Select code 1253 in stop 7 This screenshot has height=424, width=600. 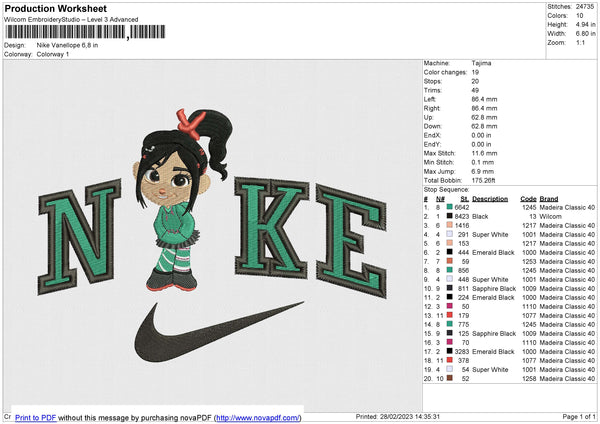tap(529, 261)
